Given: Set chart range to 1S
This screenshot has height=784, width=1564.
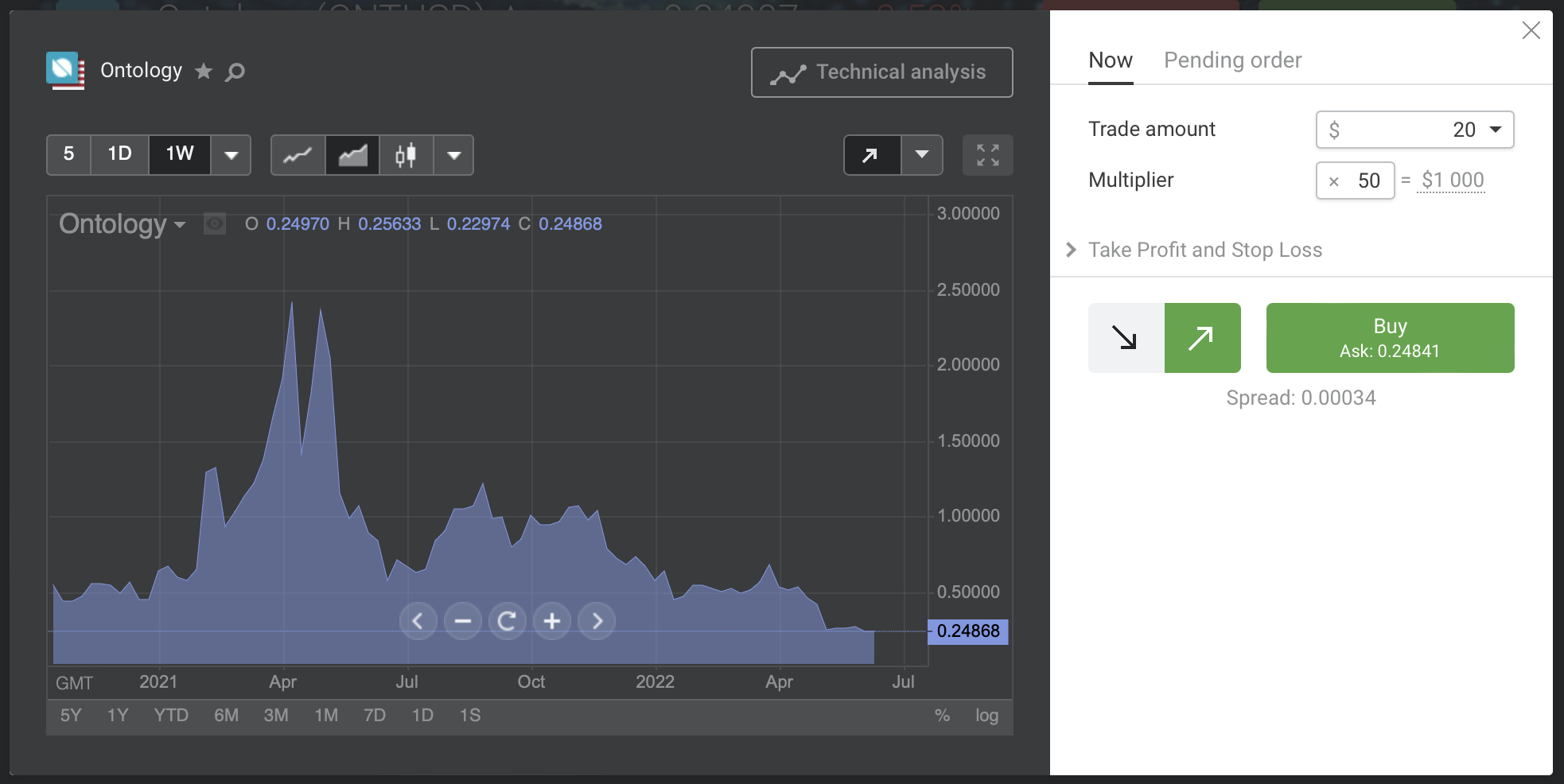Looking at the screenshot, I should (x=470, y=716).
